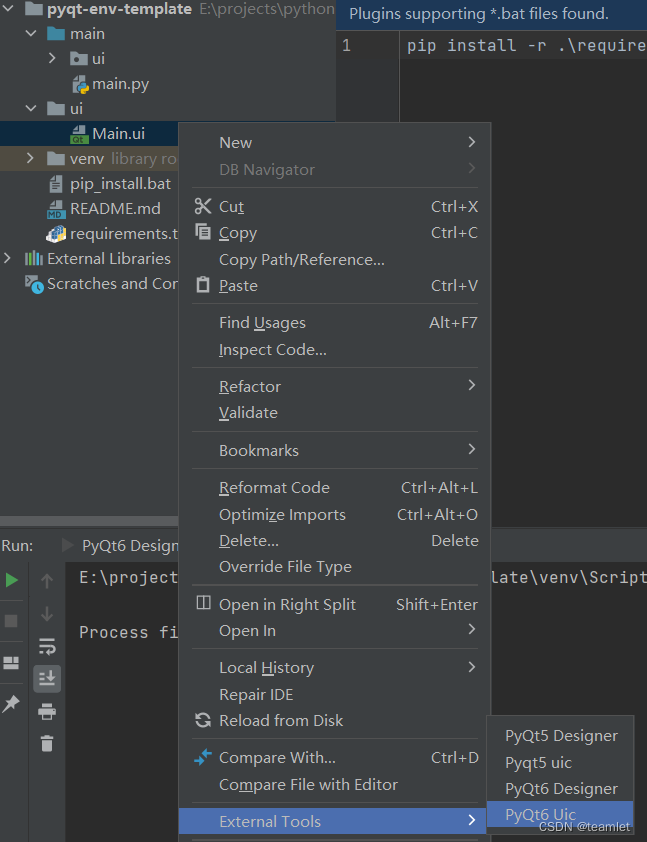Click the venv folder icon

coord(56,159)
